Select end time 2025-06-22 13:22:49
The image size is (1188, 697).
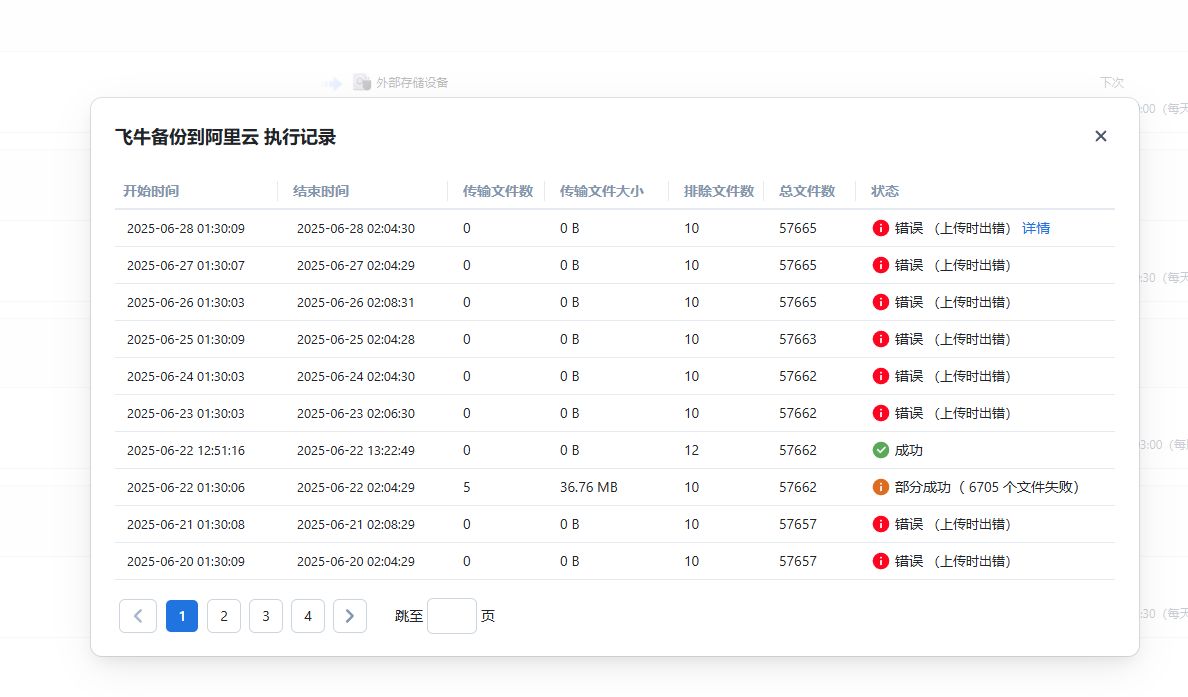pos(355,450)
